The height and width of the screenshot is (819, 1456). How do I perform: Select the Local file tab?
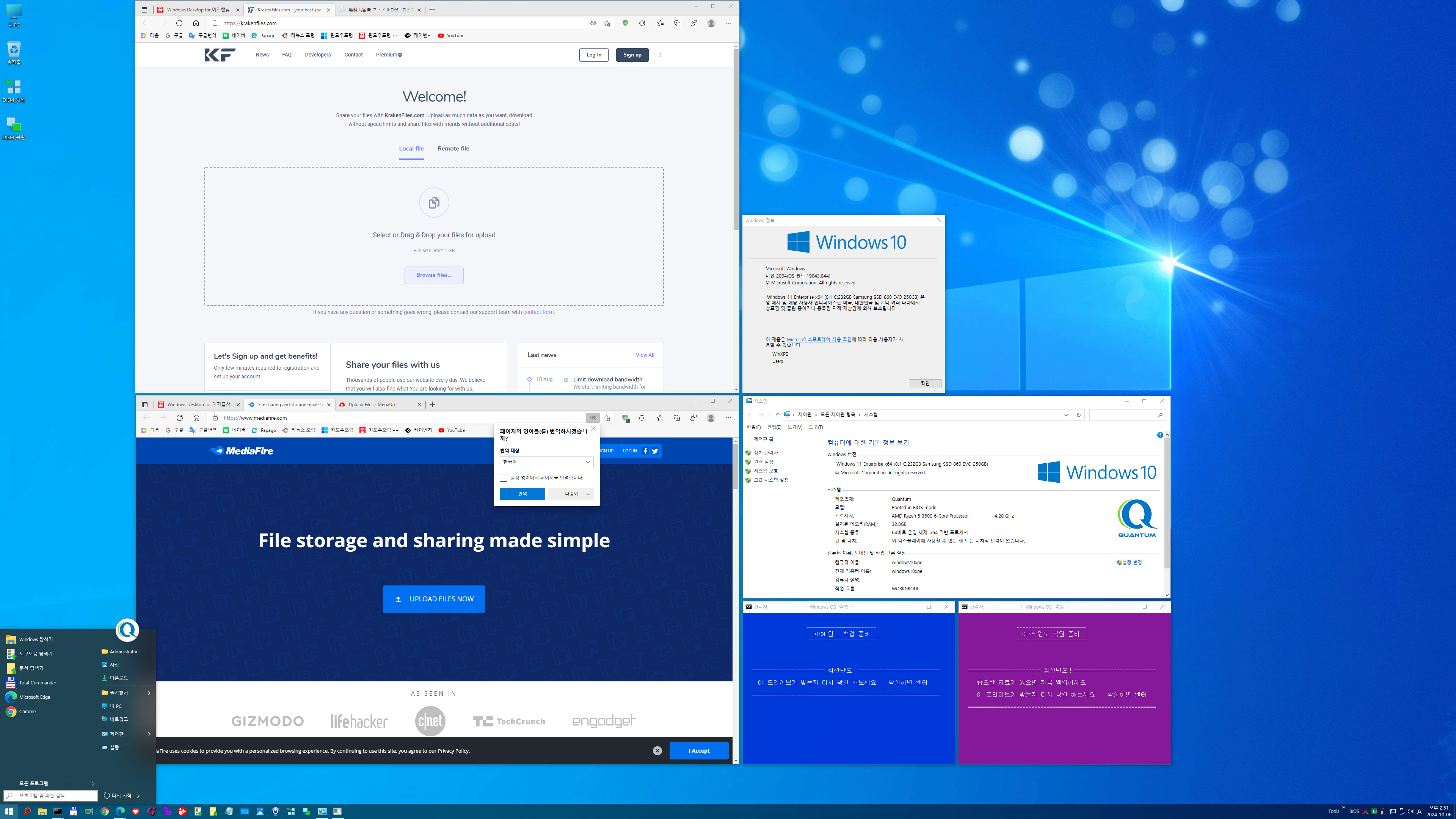point(411,149)
